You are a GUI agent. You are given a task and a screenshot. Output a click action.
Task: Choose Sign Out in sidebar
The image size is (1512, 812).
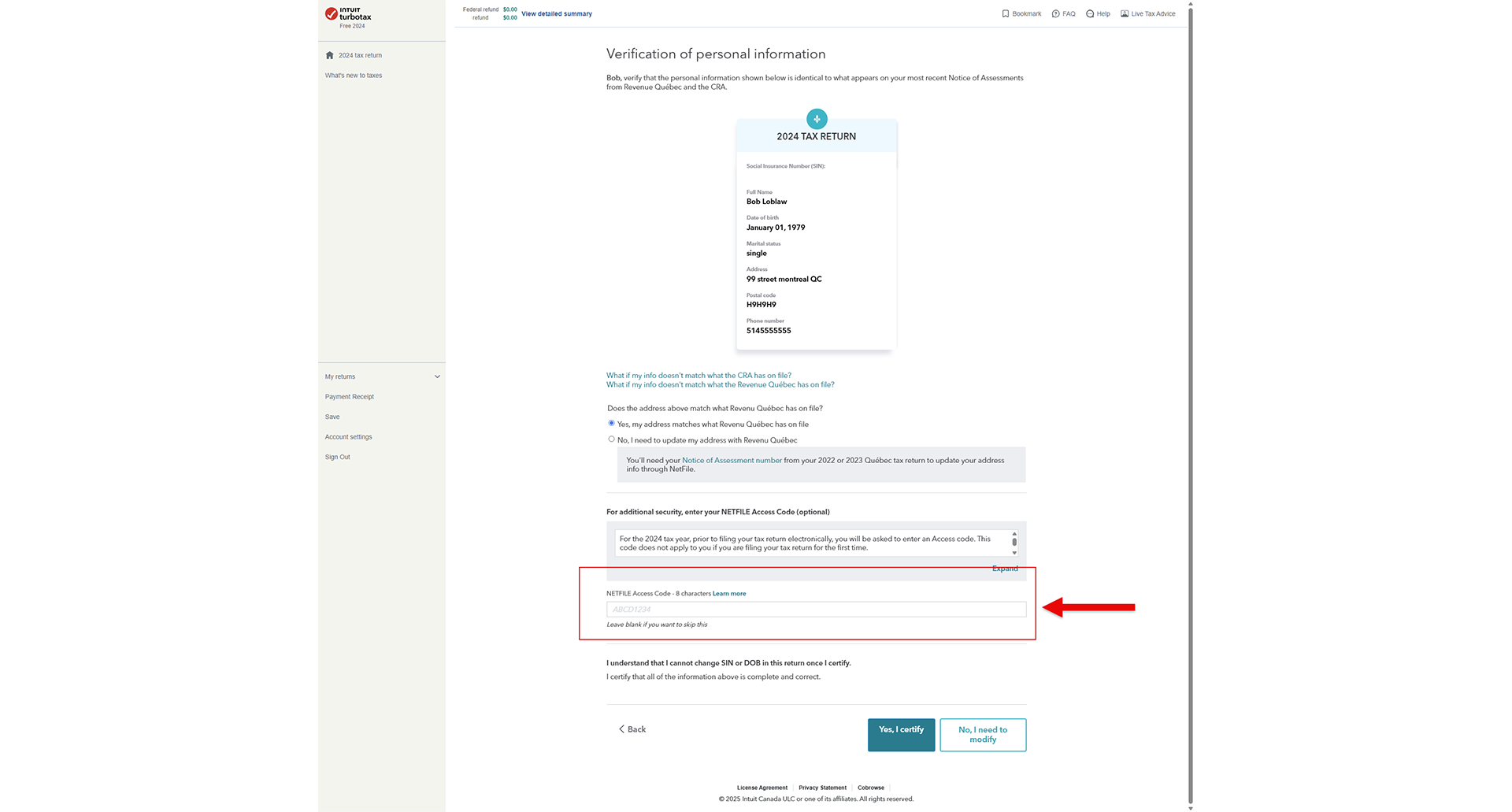point(338,457)
